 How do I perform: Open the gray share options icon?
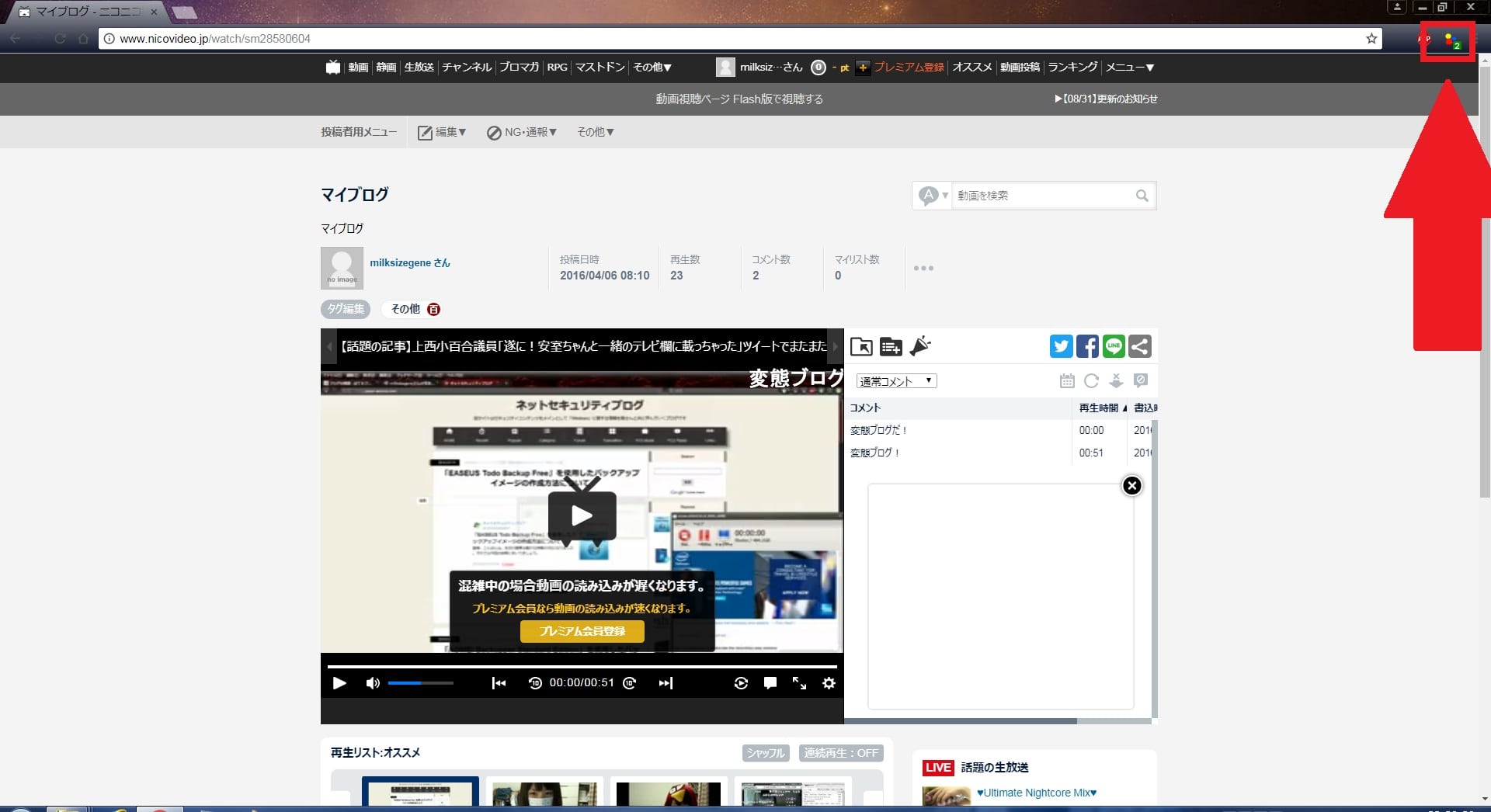pos(1140,346)
